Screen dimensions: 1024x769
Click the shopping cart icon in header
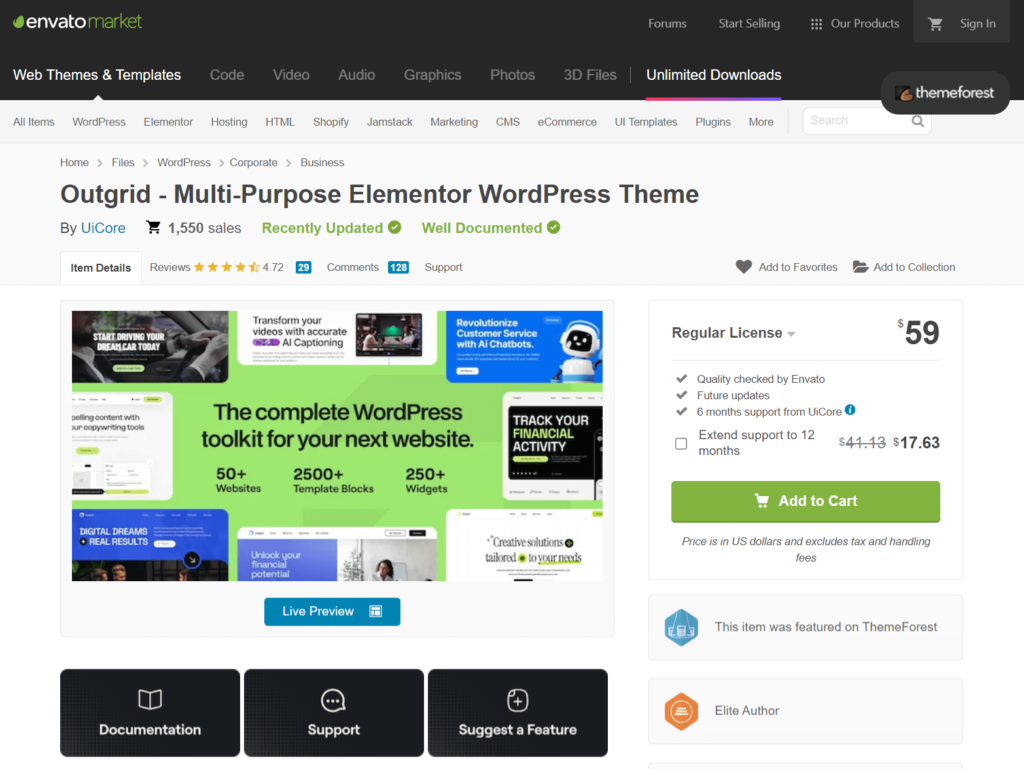pos(936,24)
